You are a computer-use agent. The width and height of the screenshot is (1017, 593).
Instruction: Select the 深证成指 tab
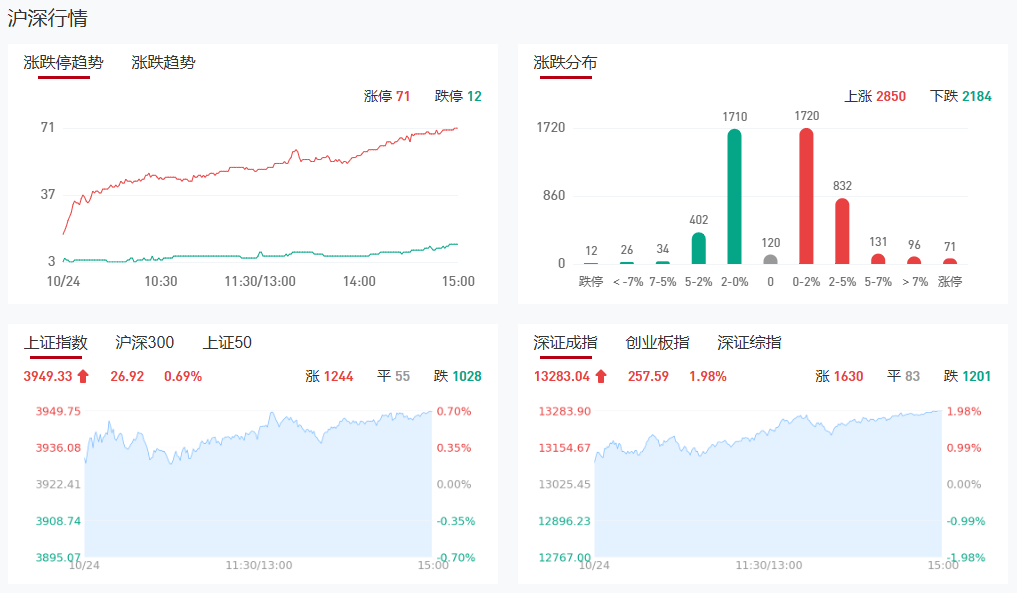565,343
